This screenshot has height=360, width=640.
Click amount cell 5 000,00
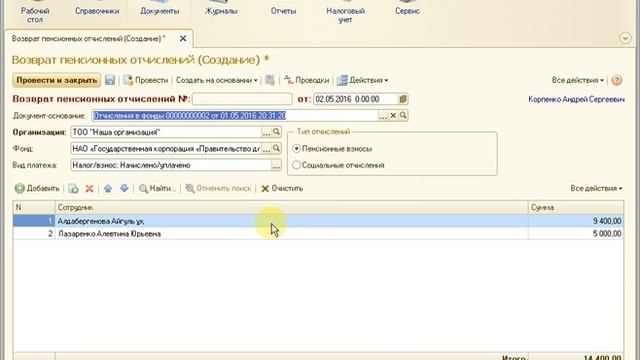click(576, 233)
